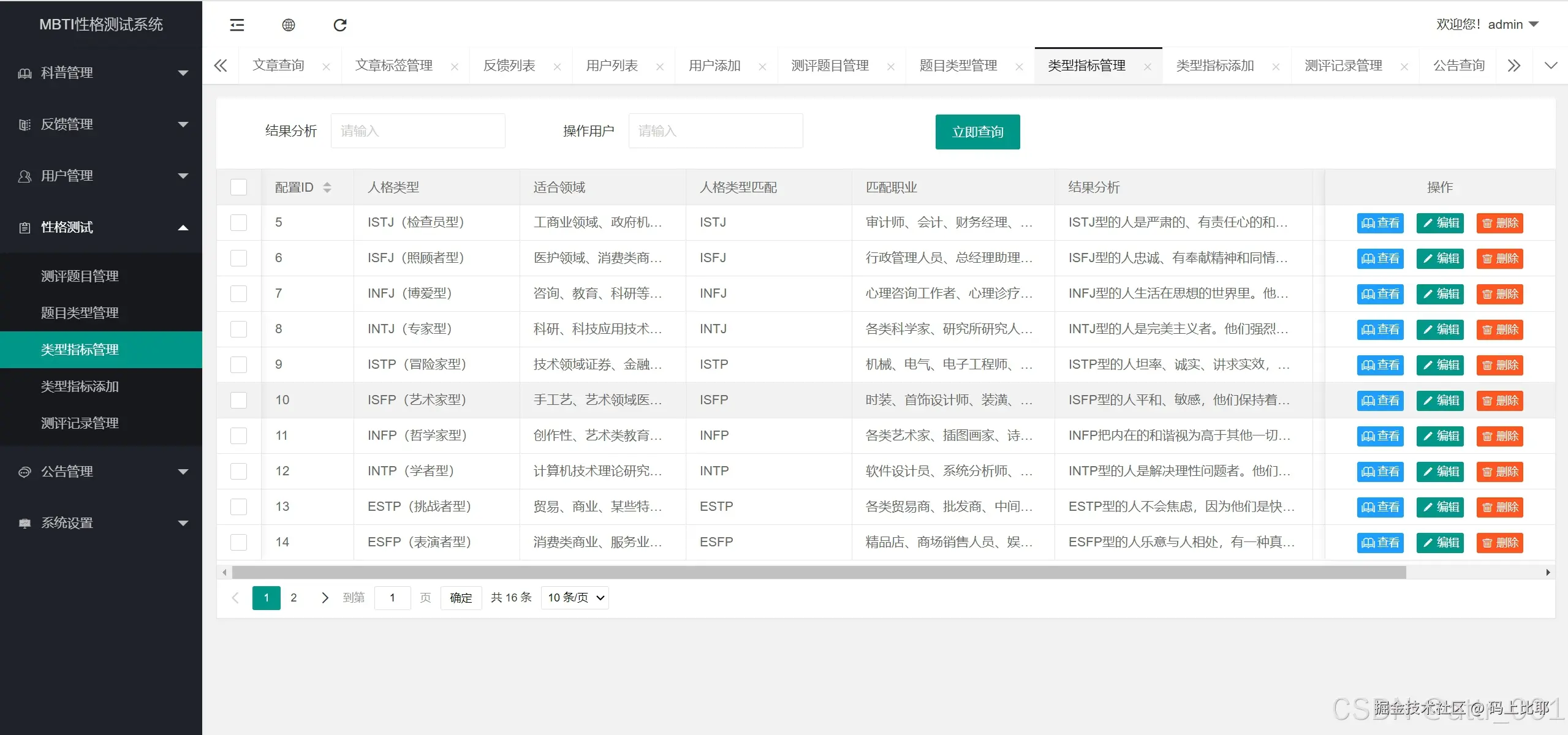Click 查看 button for ISTJ row
The width and height of the screenshot is (1568, 735).
click(x=1380, y=223)
